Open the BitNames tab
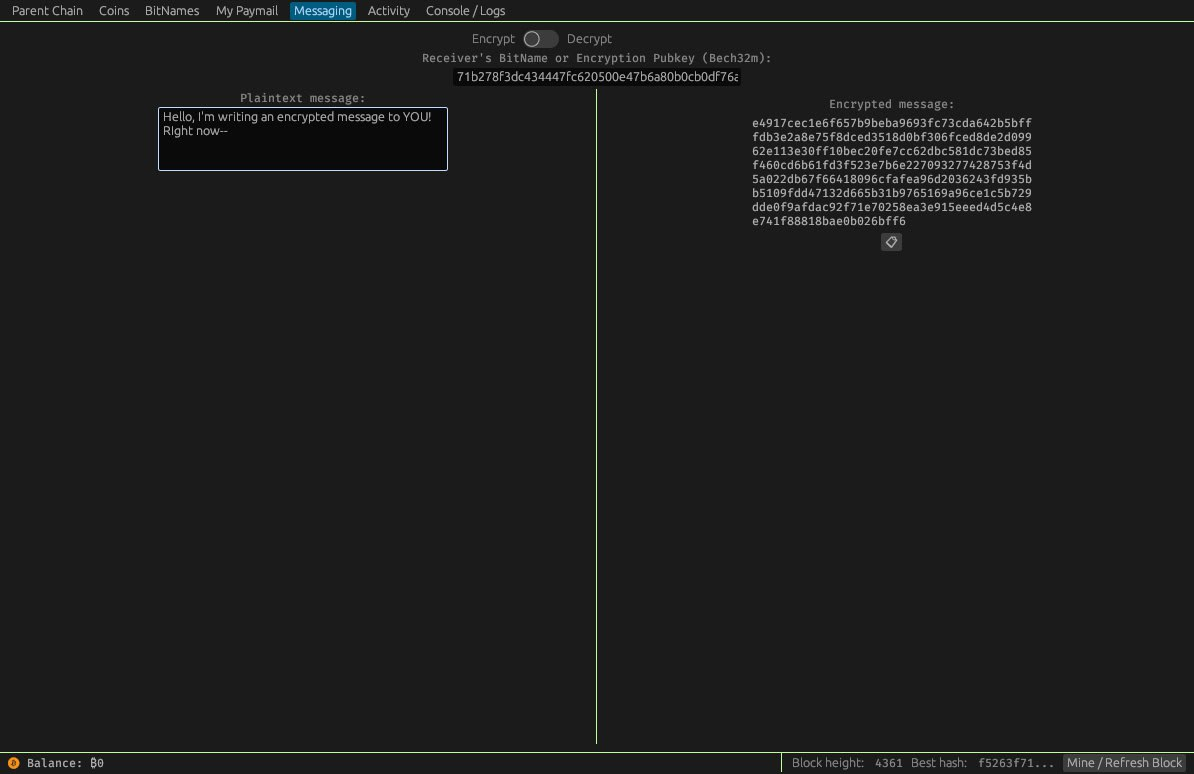Image resolution: width=1194 pixels, height=774 pixels. coord(171,11)
